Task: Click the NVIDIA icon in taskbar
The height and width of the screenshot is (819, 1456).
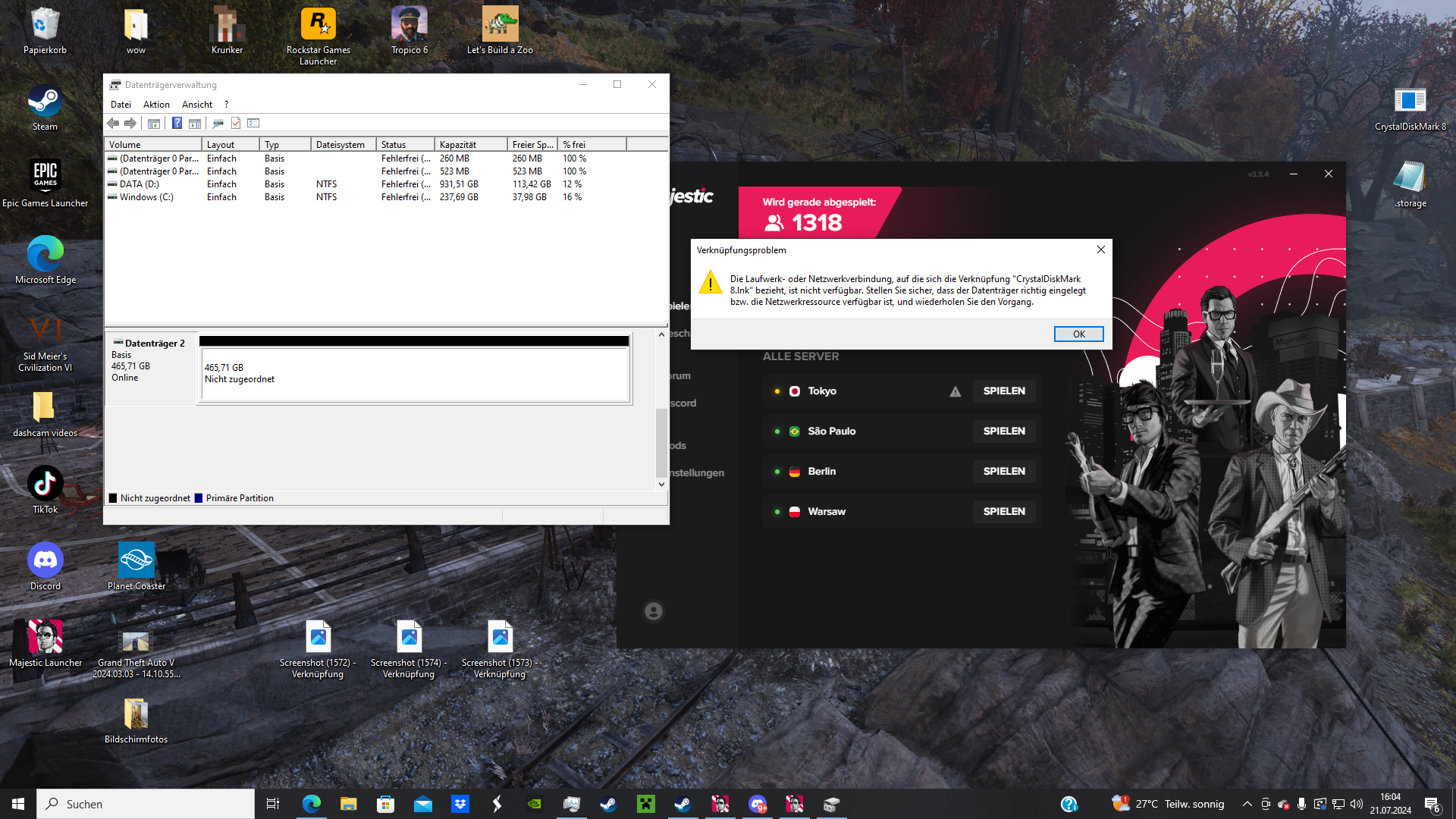Action: pyautogui.click(x=535, y=804)
